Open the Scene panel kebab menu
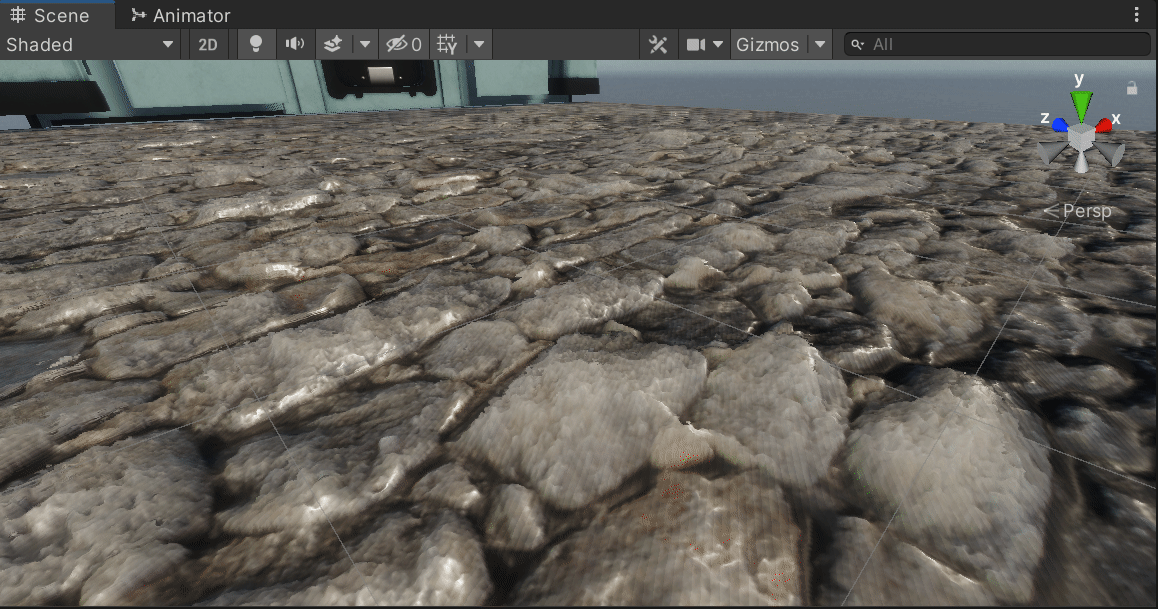This screenshot has height=609, width=1158. coord(1137,15)
